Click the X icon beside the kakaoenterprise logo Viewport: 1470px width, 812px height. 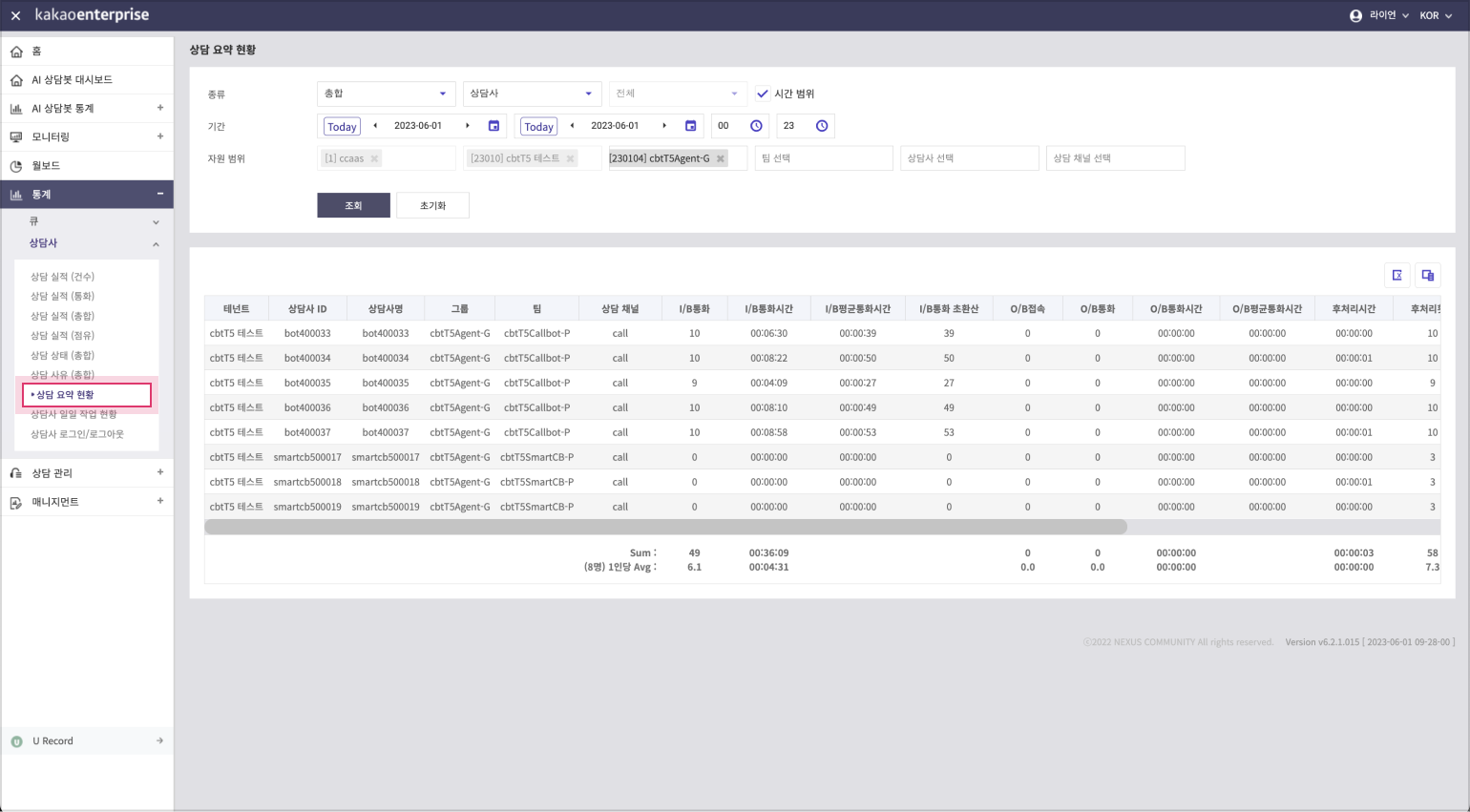click(15, 15)
